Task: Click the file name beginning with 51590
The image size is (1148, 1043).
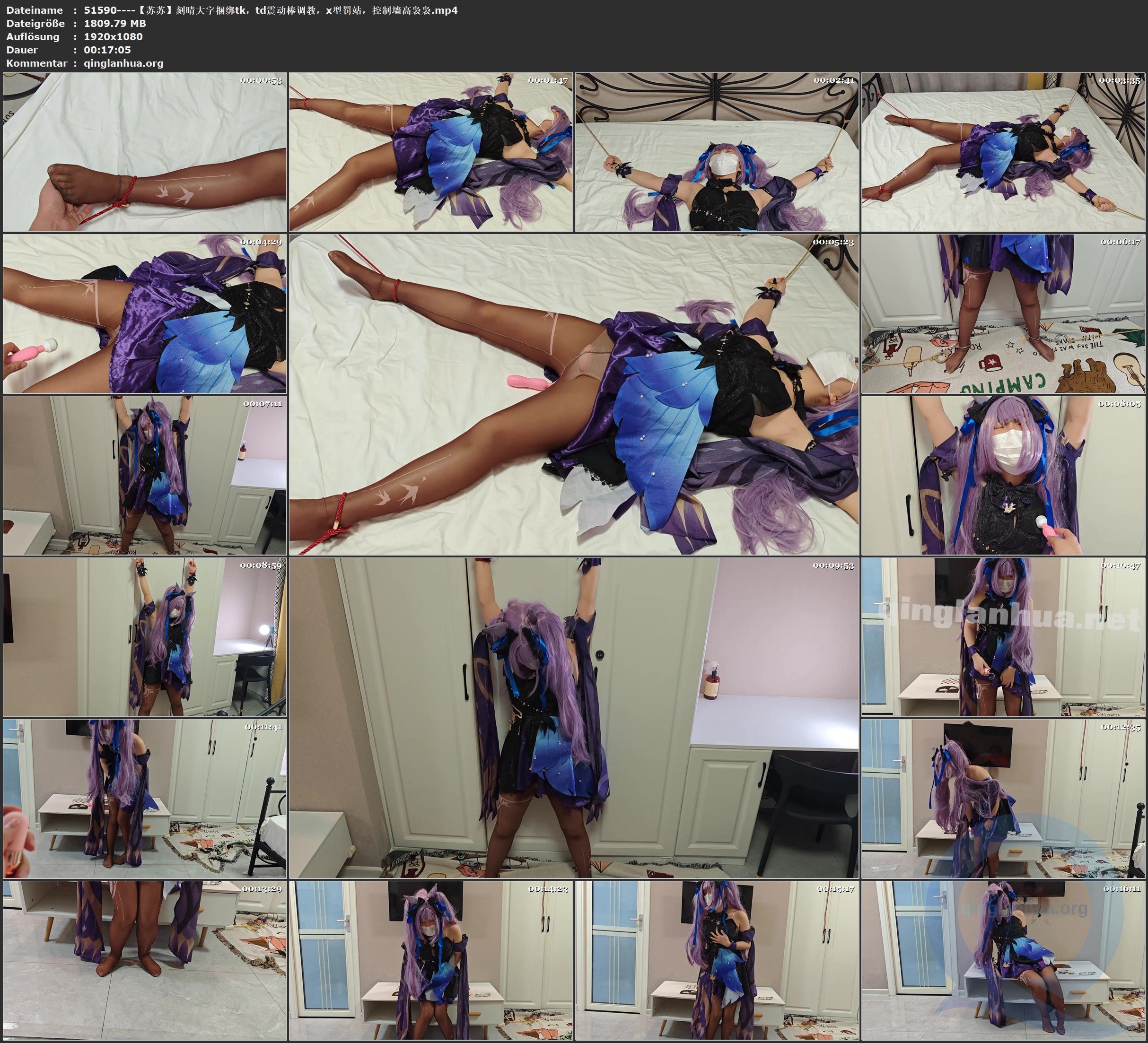Action: 271,10
